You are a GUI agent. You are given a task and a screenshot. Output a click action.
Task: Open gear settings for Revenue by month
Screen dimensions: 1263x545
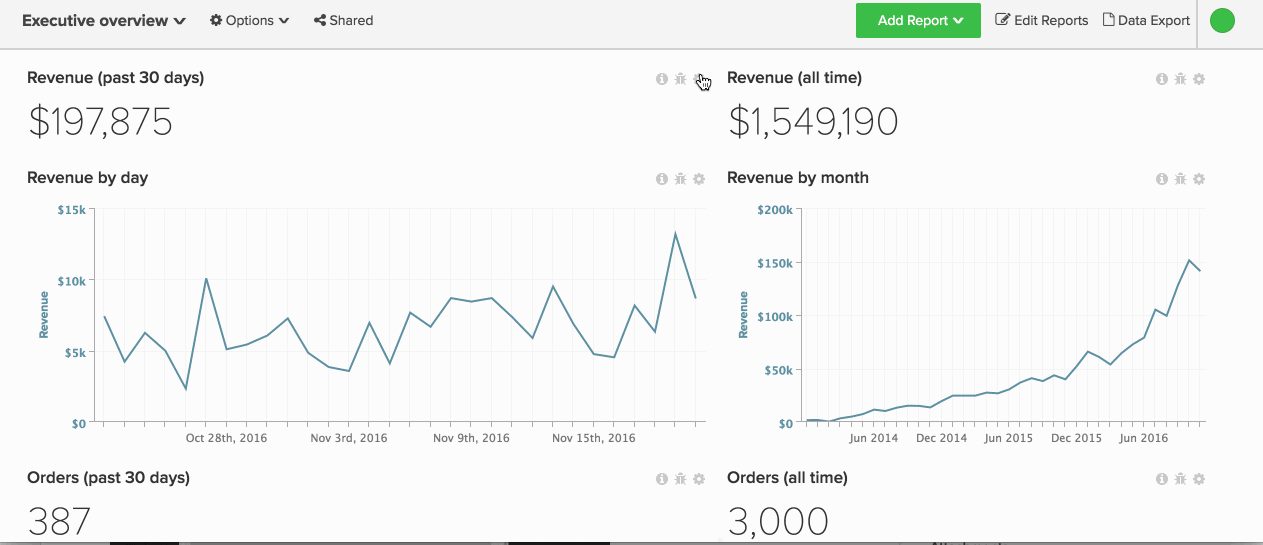pos(1199,179)
